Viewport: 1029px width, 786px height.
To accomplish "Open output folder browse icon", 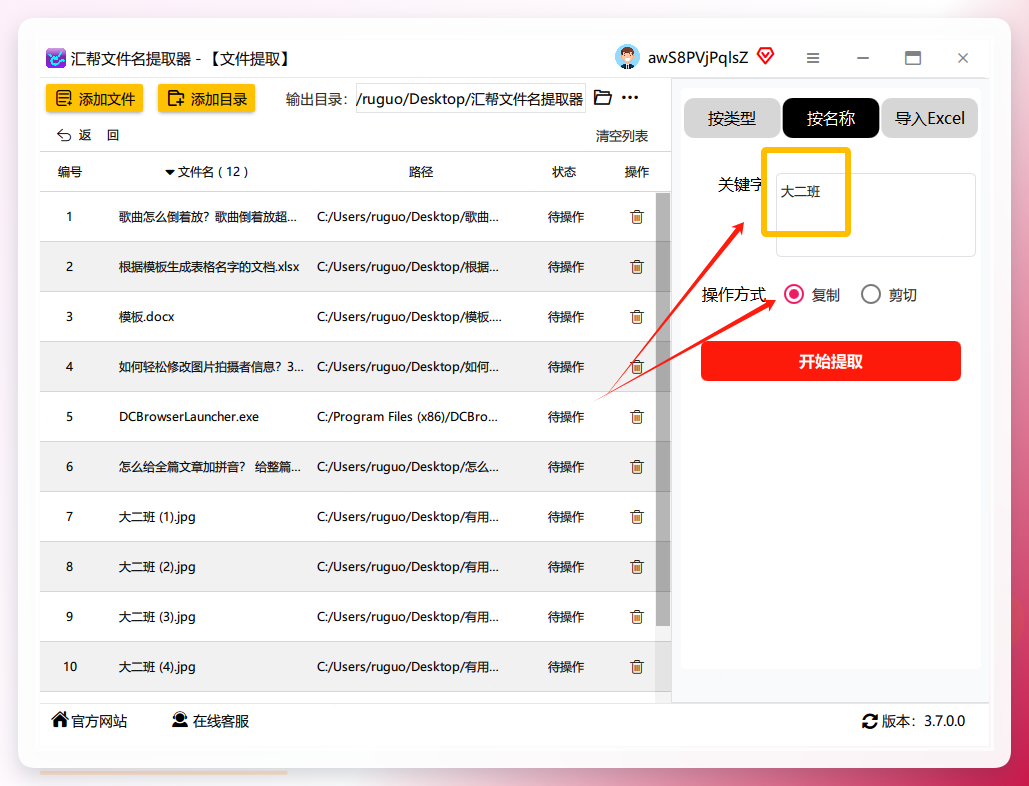I will [602, 98].
